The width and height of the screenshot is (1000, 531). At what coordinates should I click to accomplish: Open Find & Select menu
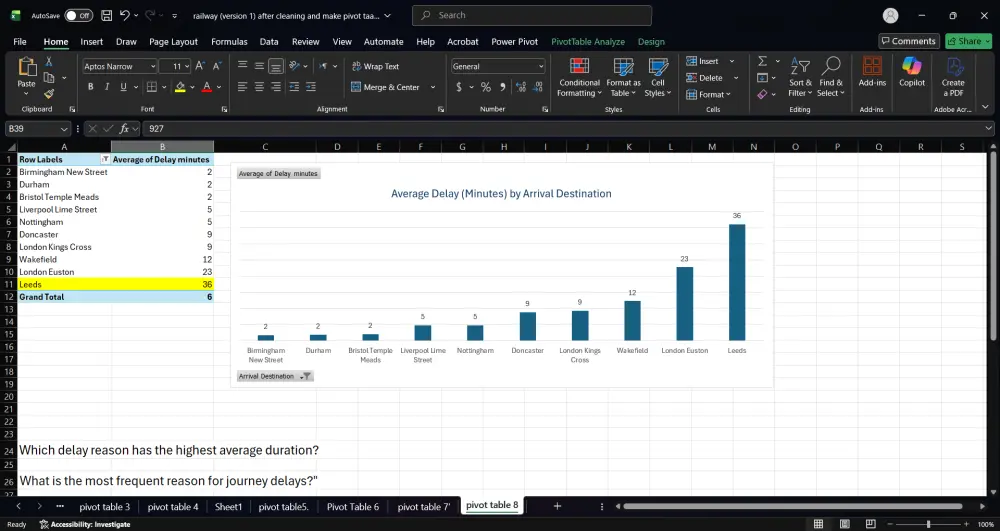(x=831, y=77)
